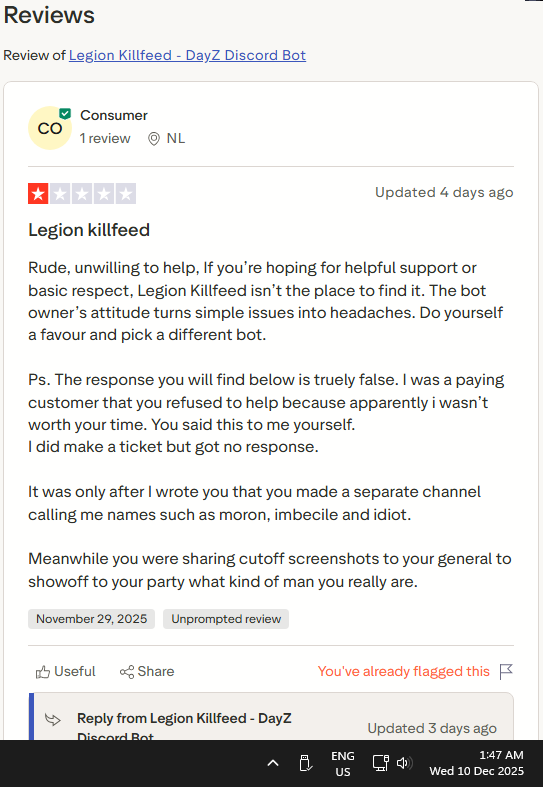
Task: Click 'You've already flagged this' text
Action: tap(403, 672)
